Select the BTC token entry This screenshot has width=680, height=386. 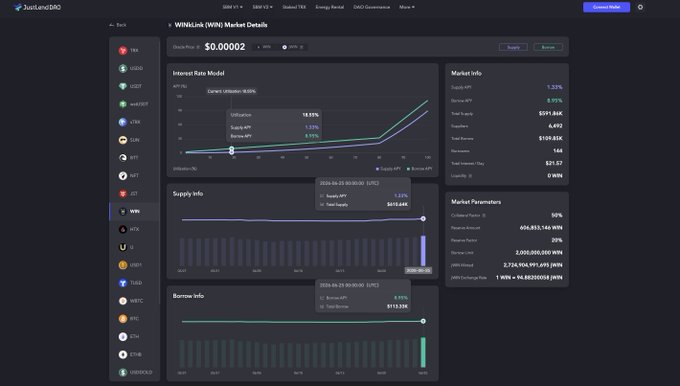click(x=134, y=318)
